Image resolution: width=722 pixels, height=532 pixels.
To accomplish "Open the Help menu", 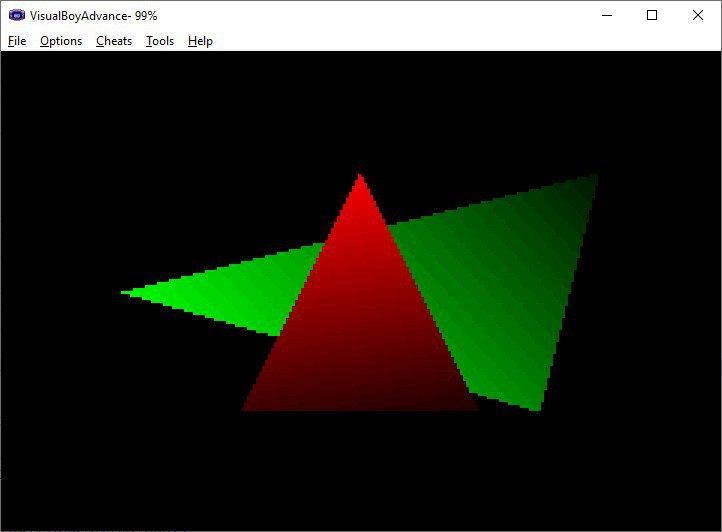I will [200, 41].
